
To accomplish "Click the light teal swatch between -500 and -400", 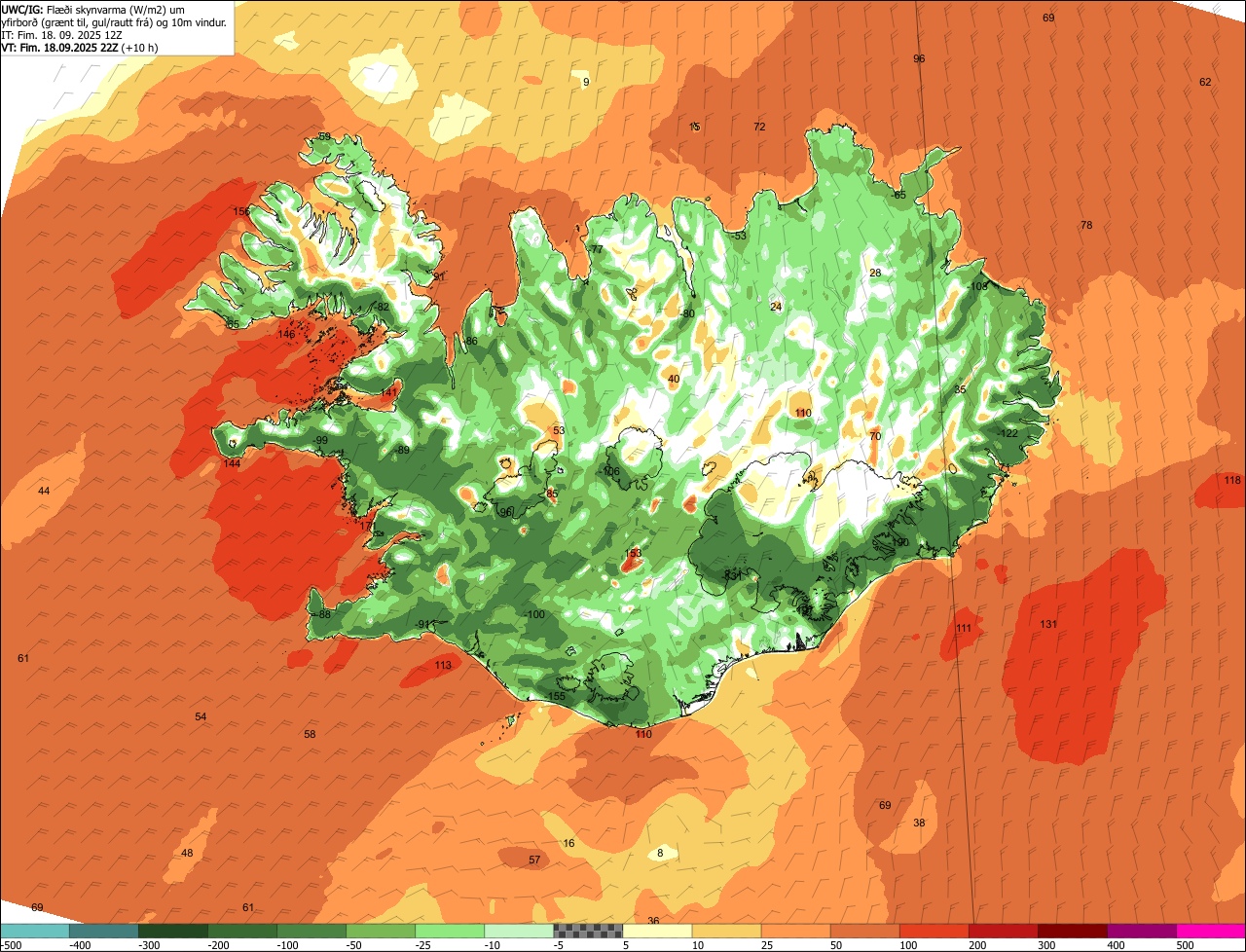I will [36, 931].
